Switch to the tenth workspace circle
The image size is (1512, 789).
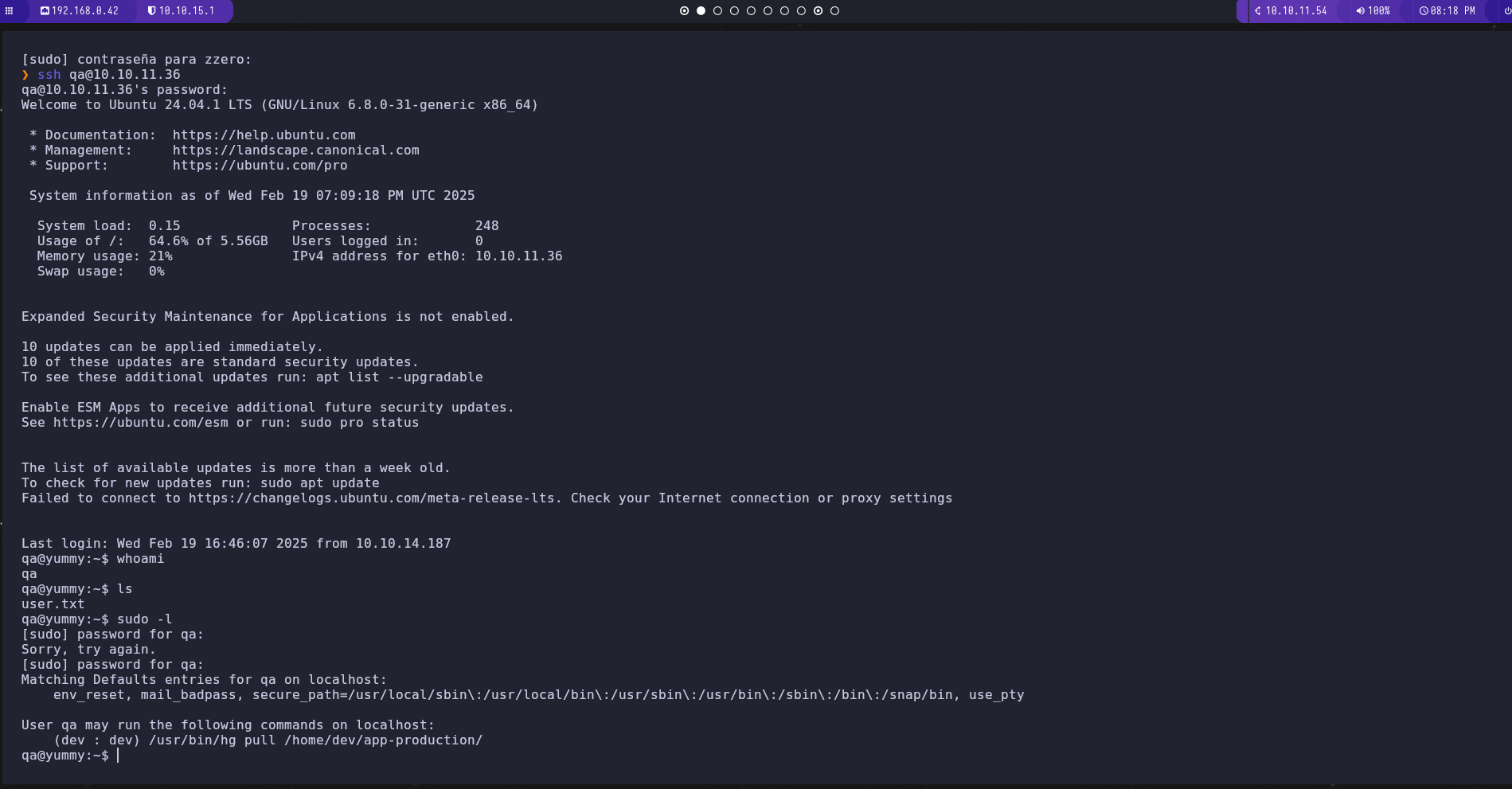tap(834, 11)
